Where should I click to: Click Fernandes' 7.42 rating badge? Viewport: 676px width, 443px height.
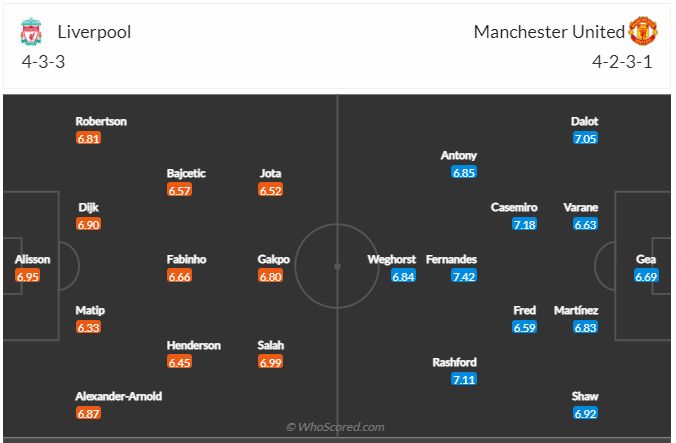(463, 275)
